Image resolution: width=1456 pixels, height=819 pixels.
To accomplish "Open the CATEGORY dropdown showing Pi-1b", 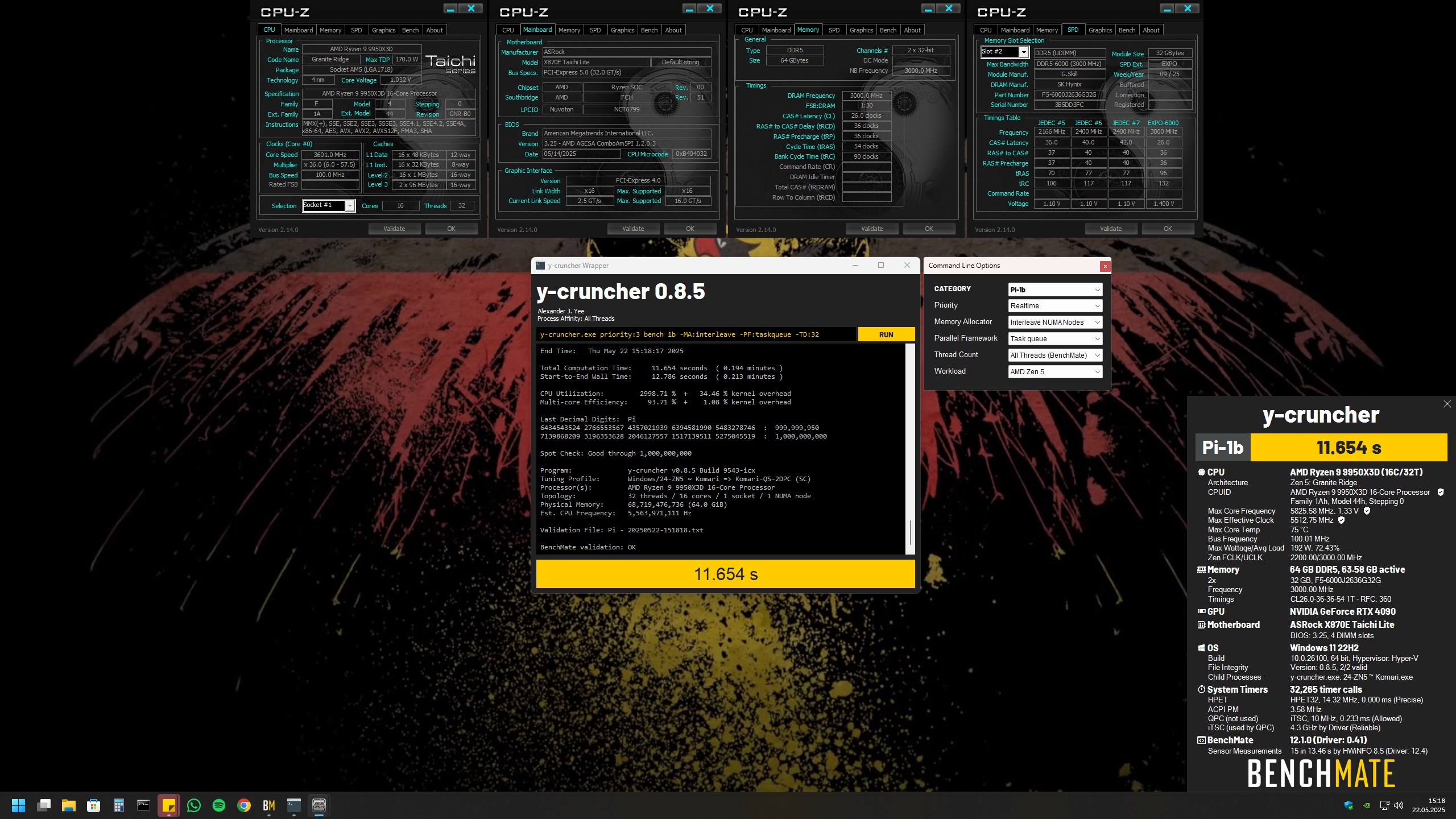I will pos(1055,289).
